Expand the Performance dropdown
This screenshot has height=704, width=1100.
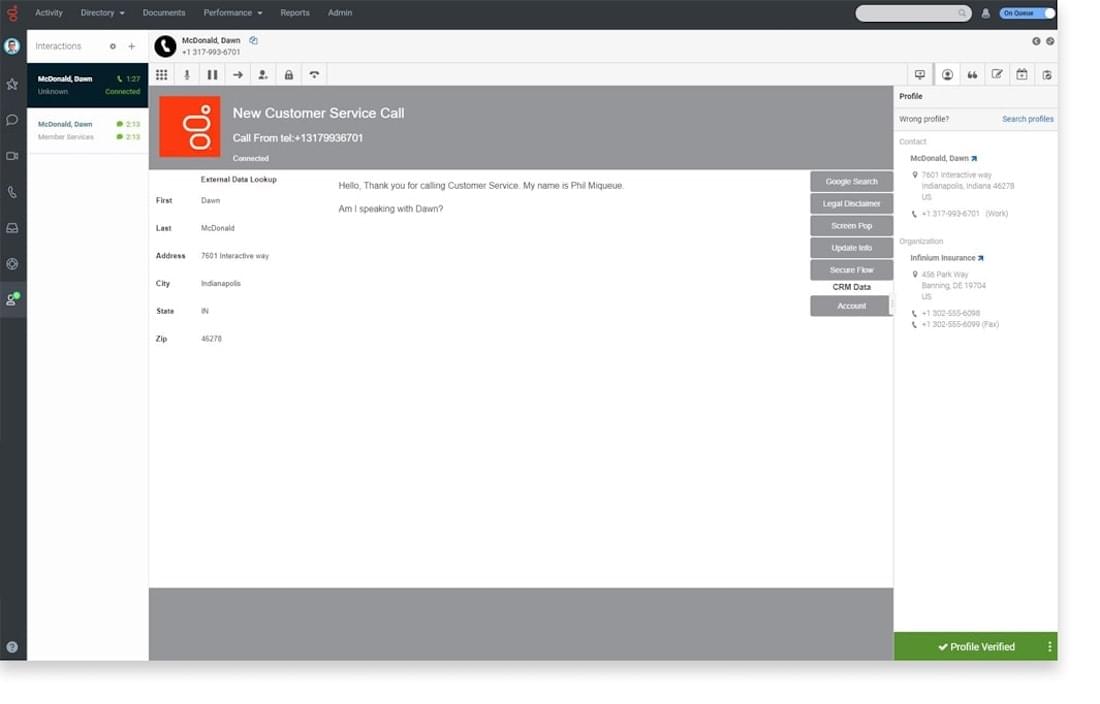click(x=232, y=12)
